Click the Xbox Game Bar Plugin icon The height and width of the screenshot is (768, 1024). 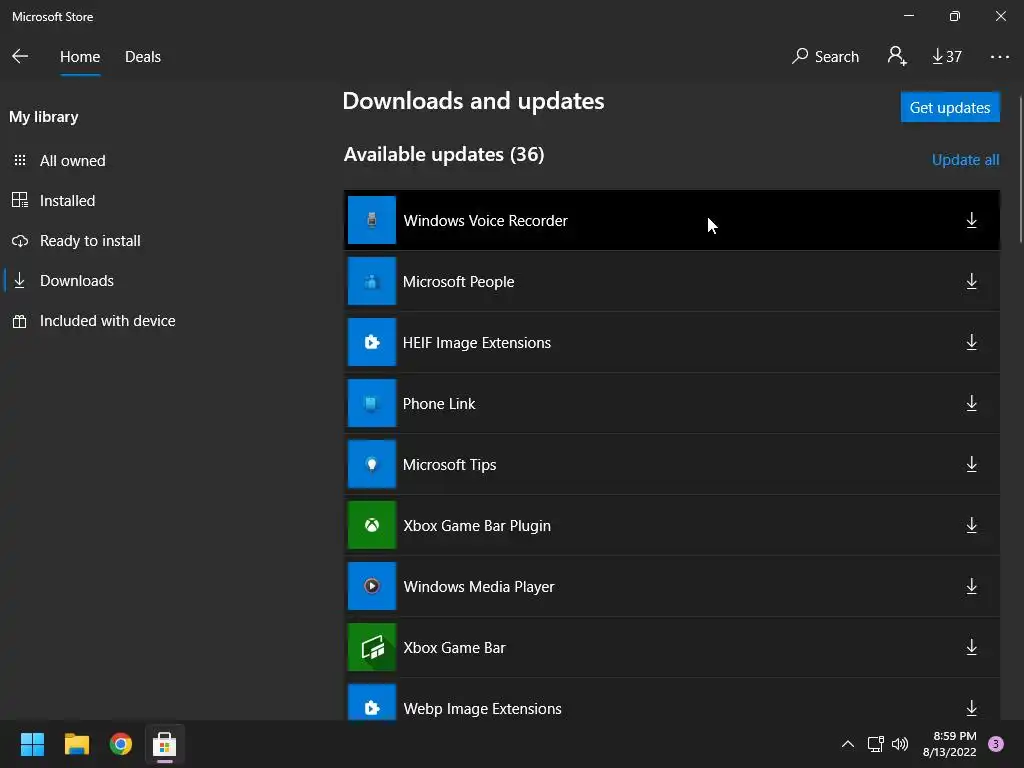pyautogui.click(x=372, y=525)
